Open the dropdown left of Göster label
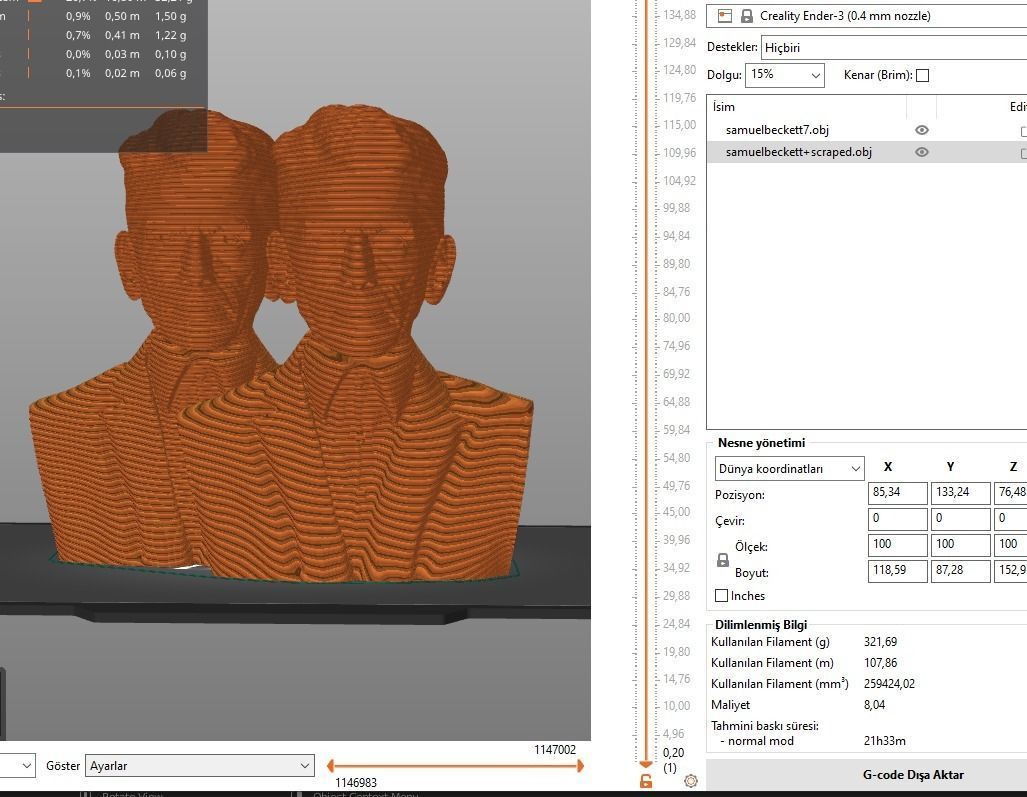Image resolution: width=1027 pixels, height=797 pixels. 18,766
